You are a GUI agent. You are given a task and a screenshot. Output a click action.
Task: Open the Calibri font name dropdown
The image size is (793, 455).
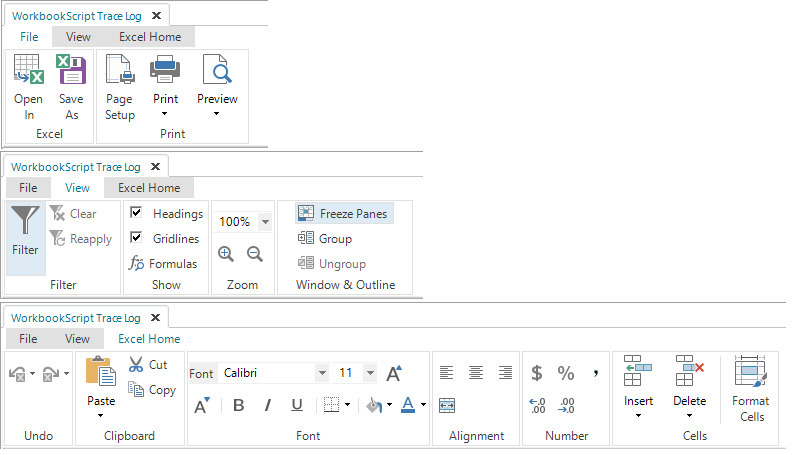pos(322,373)
